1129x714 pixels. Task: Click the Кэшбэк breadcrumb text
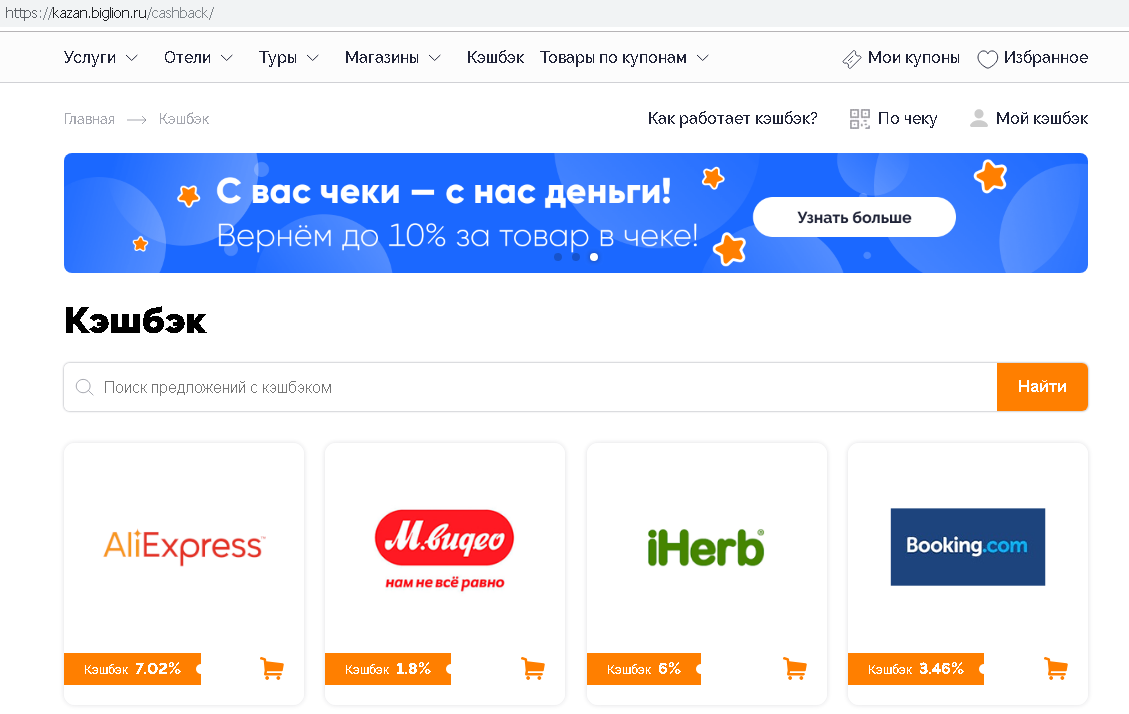tap(184, 119)
